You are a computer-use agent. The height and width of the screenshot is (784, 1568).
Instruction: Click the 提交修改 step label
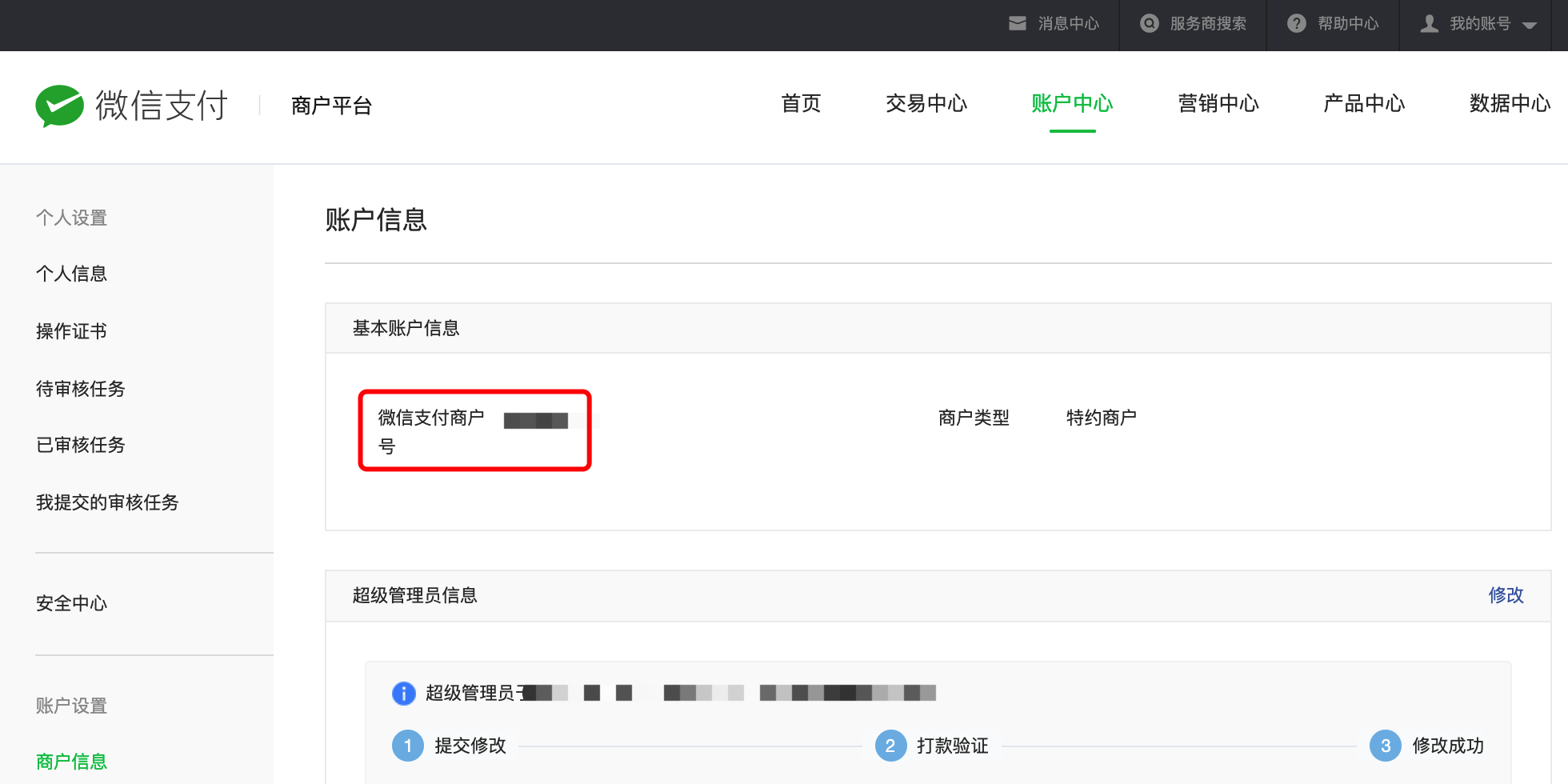[x=470, y=746]
